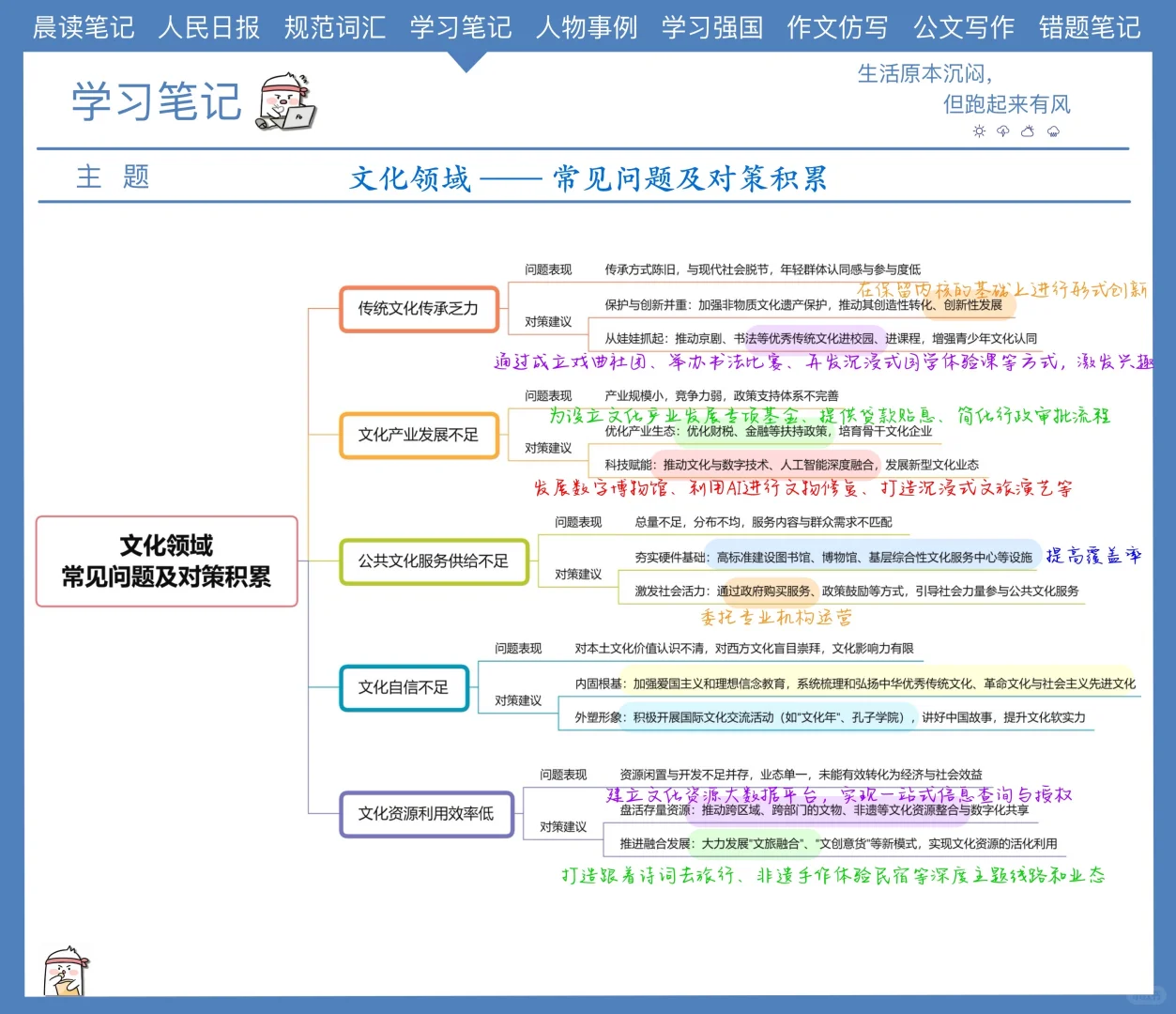Click the 学习强国 navigation link

(710, 28)
